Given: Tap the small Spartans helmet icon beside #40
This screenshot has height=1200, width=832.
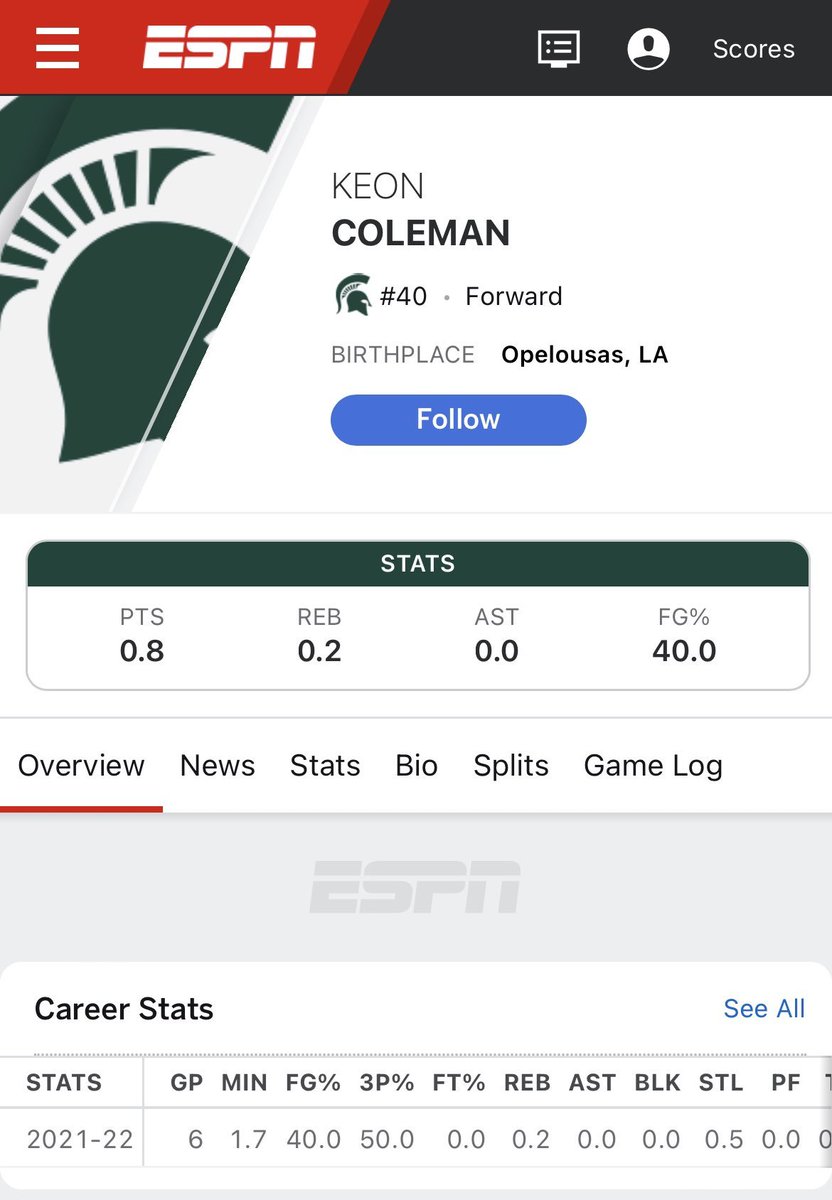Looking at the screenshot, I should point(352,296).
